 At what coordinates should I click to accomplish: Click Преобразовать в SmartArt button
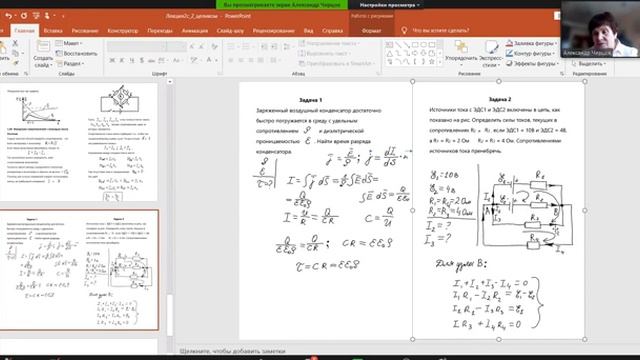click(336, 63)
